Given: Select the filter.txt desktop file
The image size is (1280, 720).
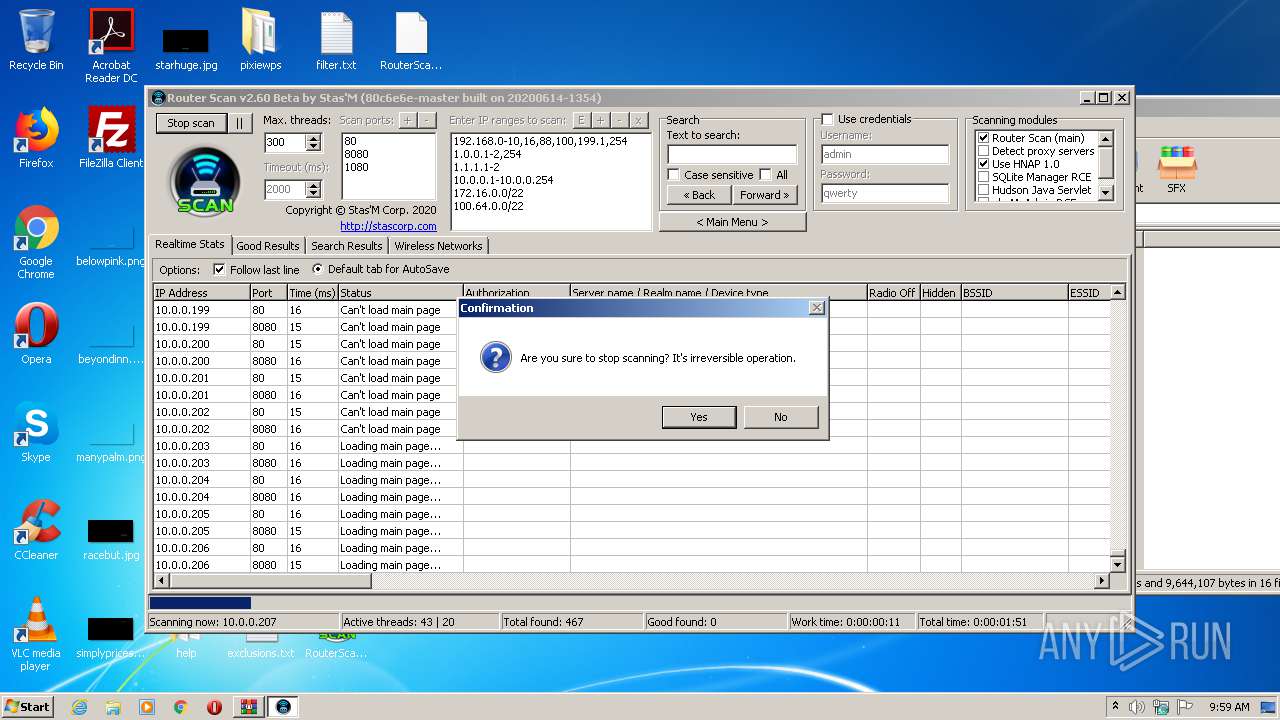Looking at the screenshot, I should click(336, 40).
